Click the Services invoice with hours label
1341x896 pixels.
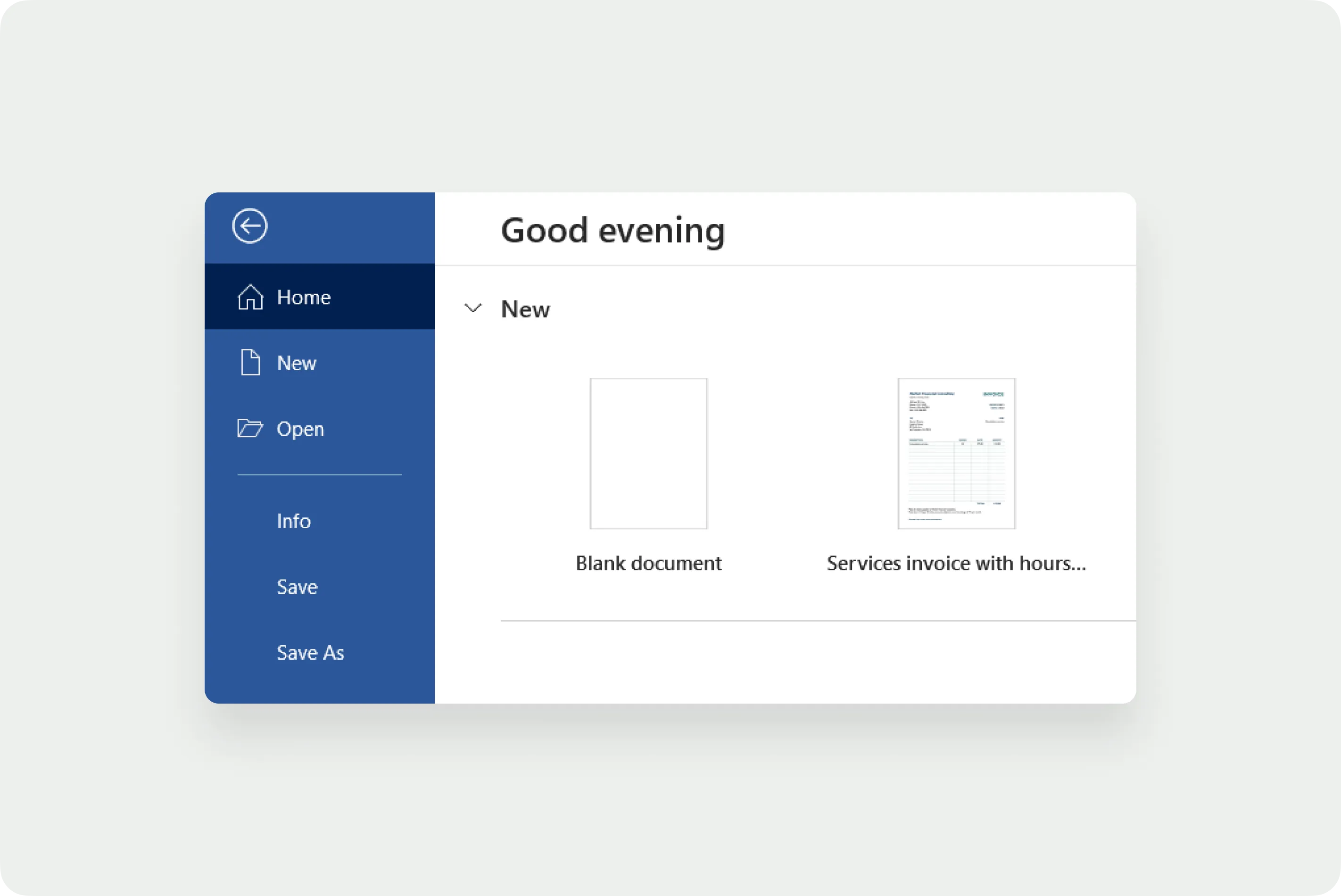[x=956, y=564]
